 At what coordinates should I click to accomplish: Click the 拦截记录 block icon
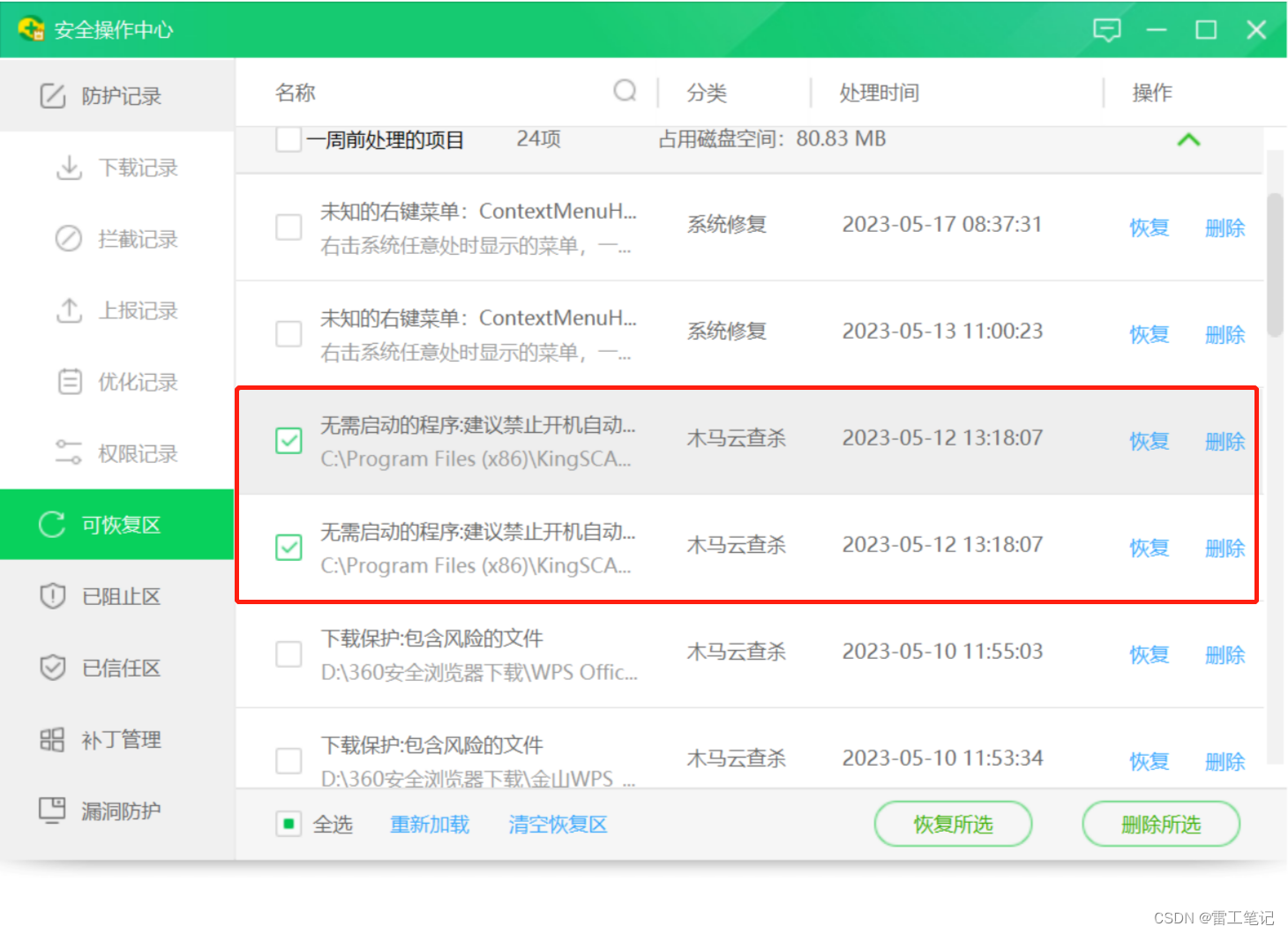click(x=69, y=238)
